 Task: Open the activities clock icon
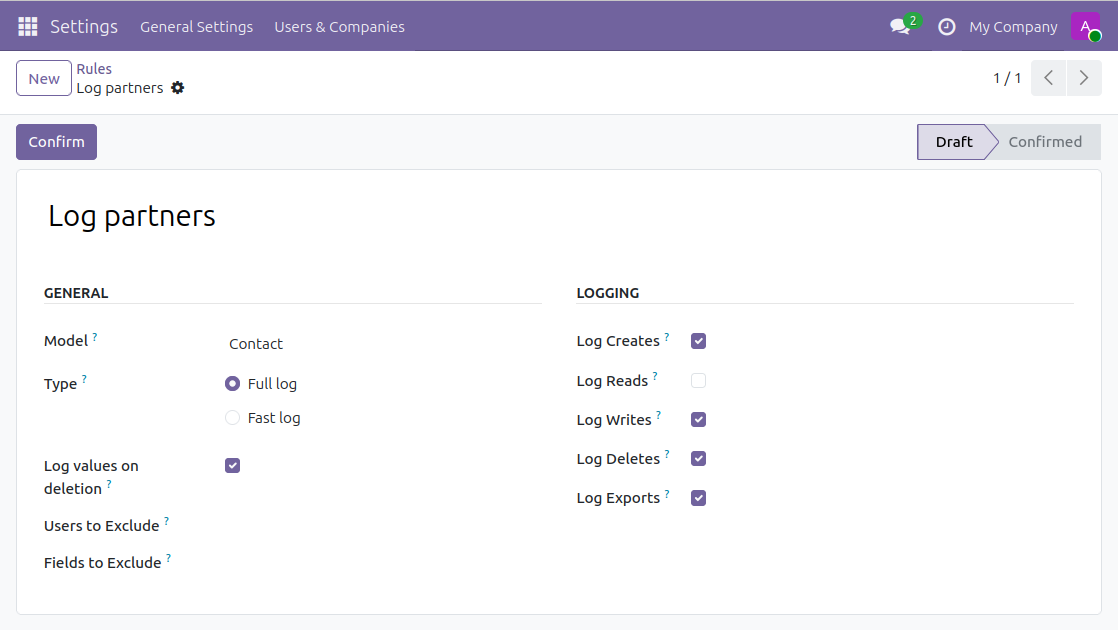coord(946,27)
